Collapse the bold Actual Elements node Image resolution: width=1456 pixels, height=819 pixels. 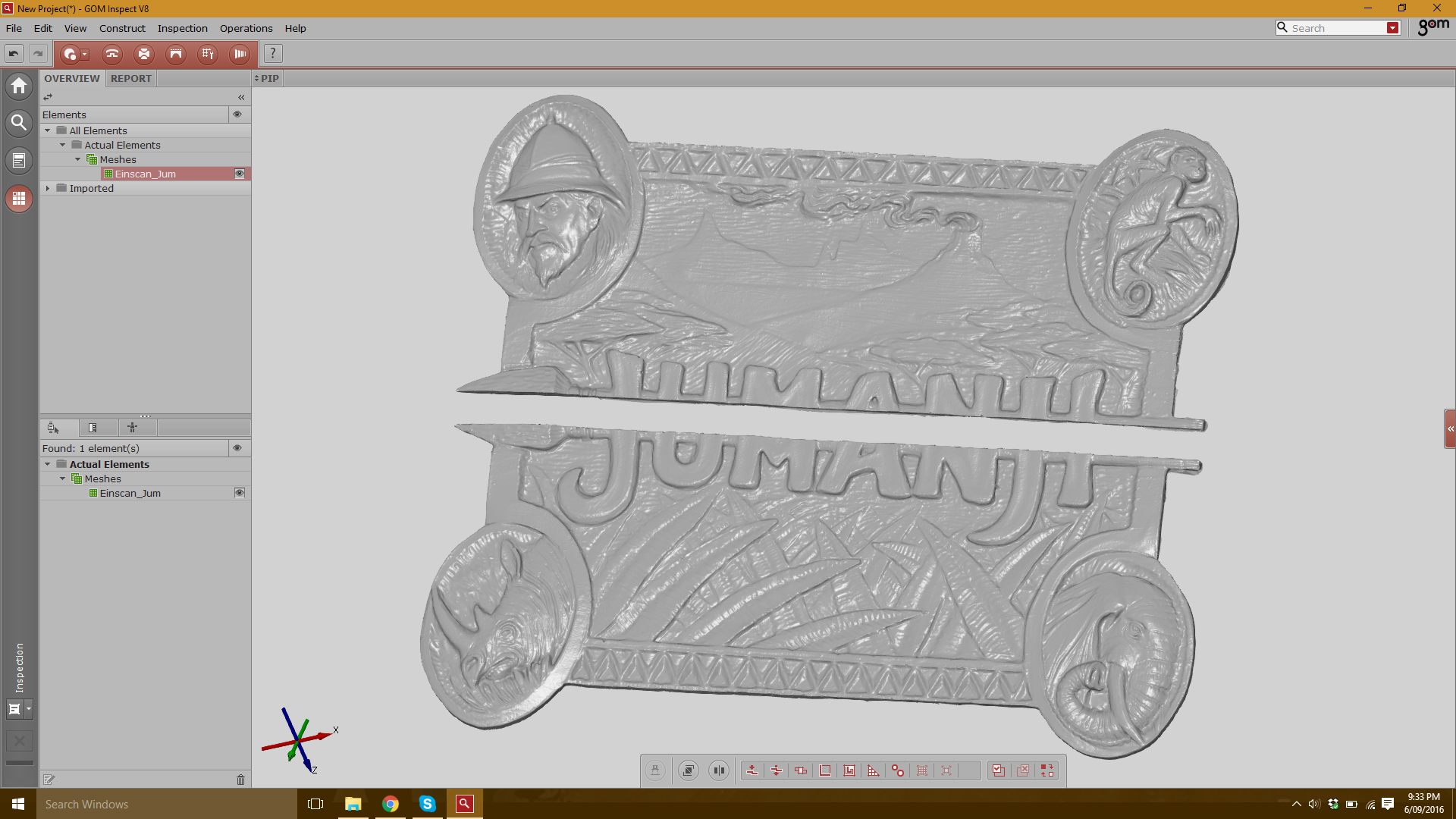tap(48, 464)
